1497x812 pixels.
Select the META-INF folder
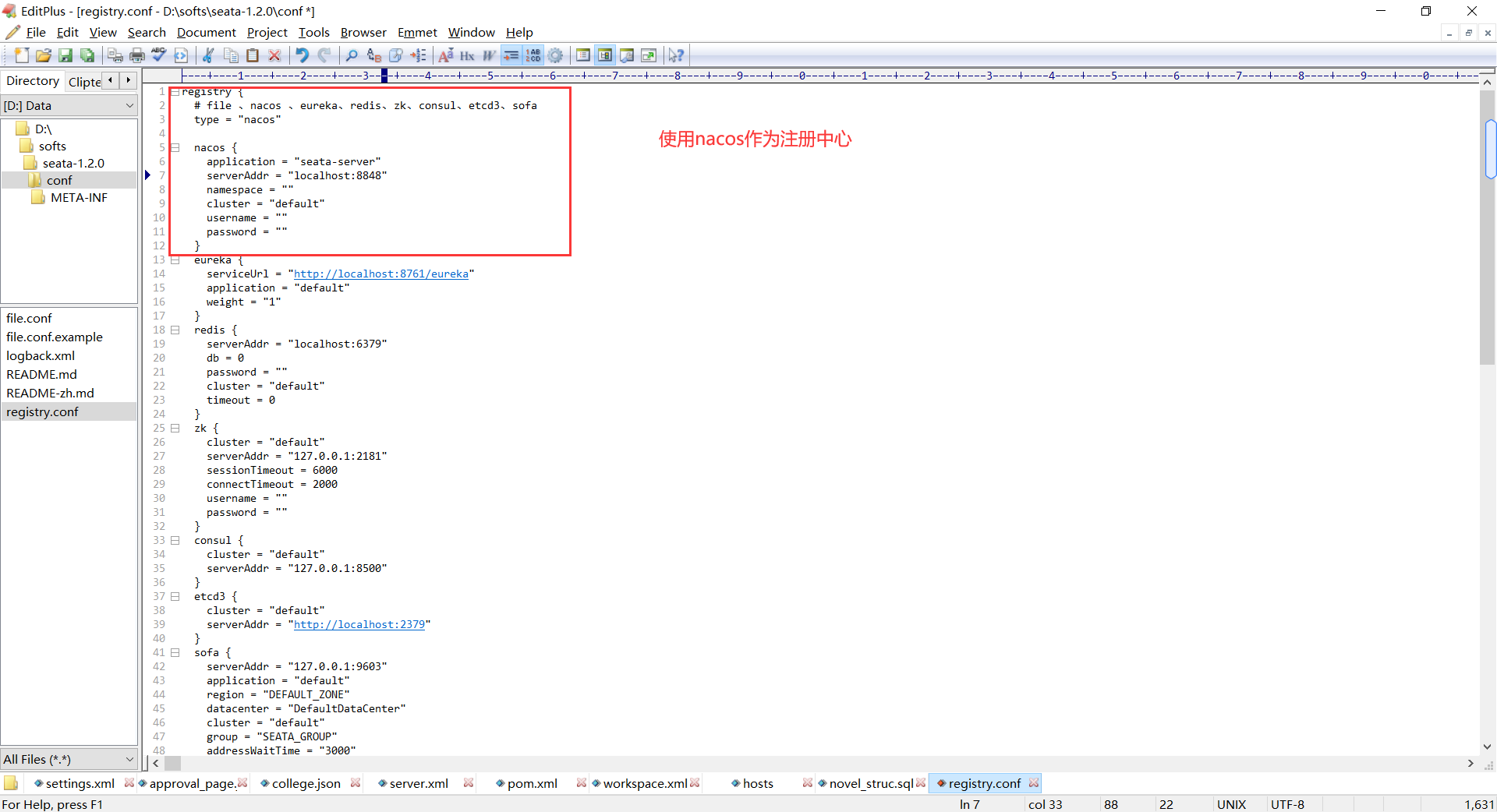tap(79, 198)
